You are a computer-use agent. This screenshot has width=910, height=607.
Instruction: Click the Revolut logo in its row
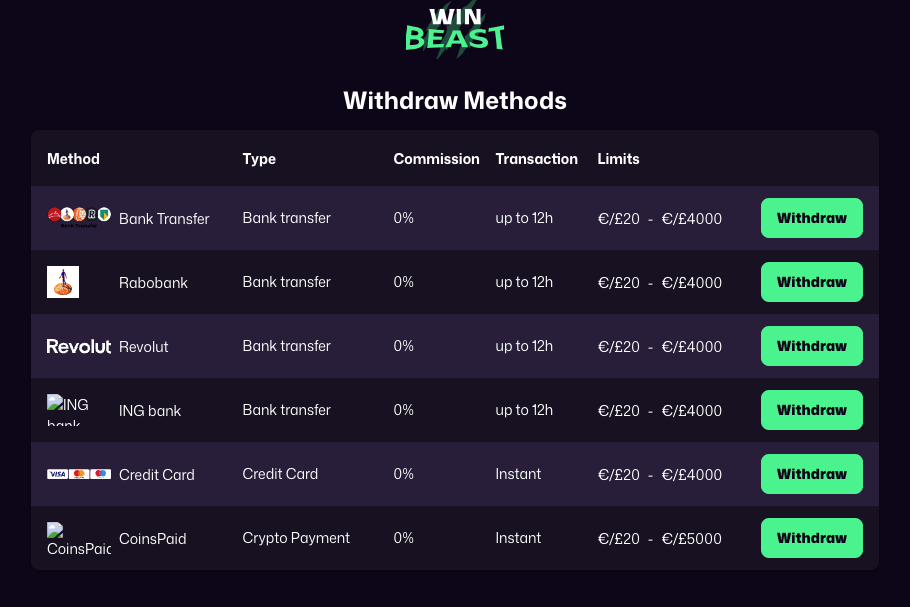79,346
